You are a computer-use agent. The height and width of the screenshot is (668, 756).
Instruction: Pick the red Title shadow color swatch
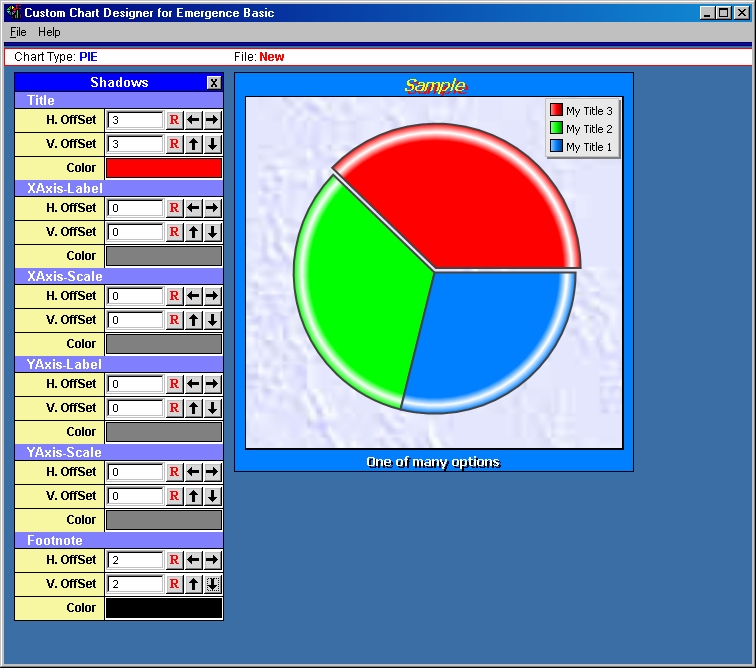pos(164,168)
